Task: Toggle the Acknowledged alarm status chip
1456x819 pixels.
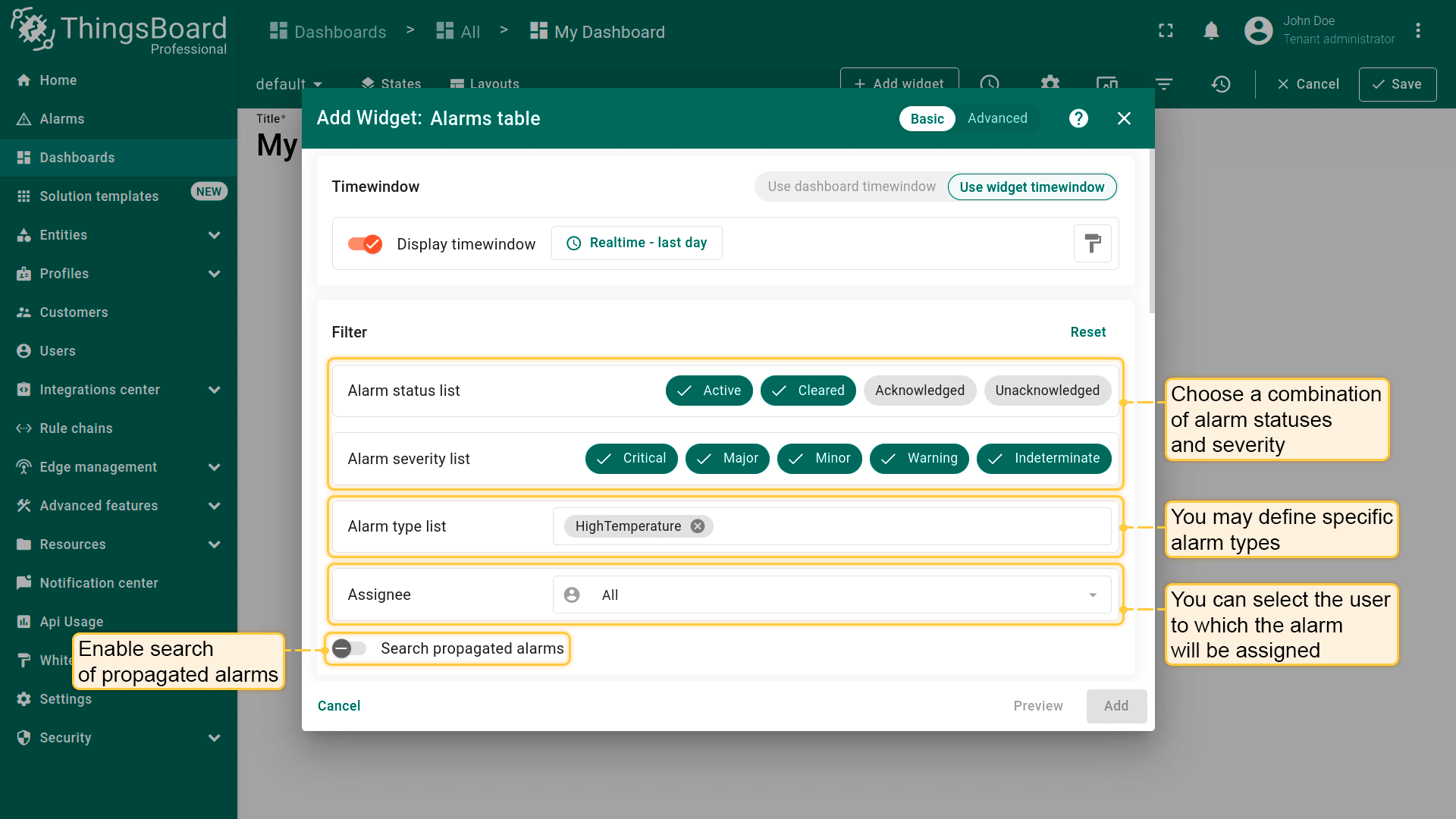Action: click(x=919, y=391)
